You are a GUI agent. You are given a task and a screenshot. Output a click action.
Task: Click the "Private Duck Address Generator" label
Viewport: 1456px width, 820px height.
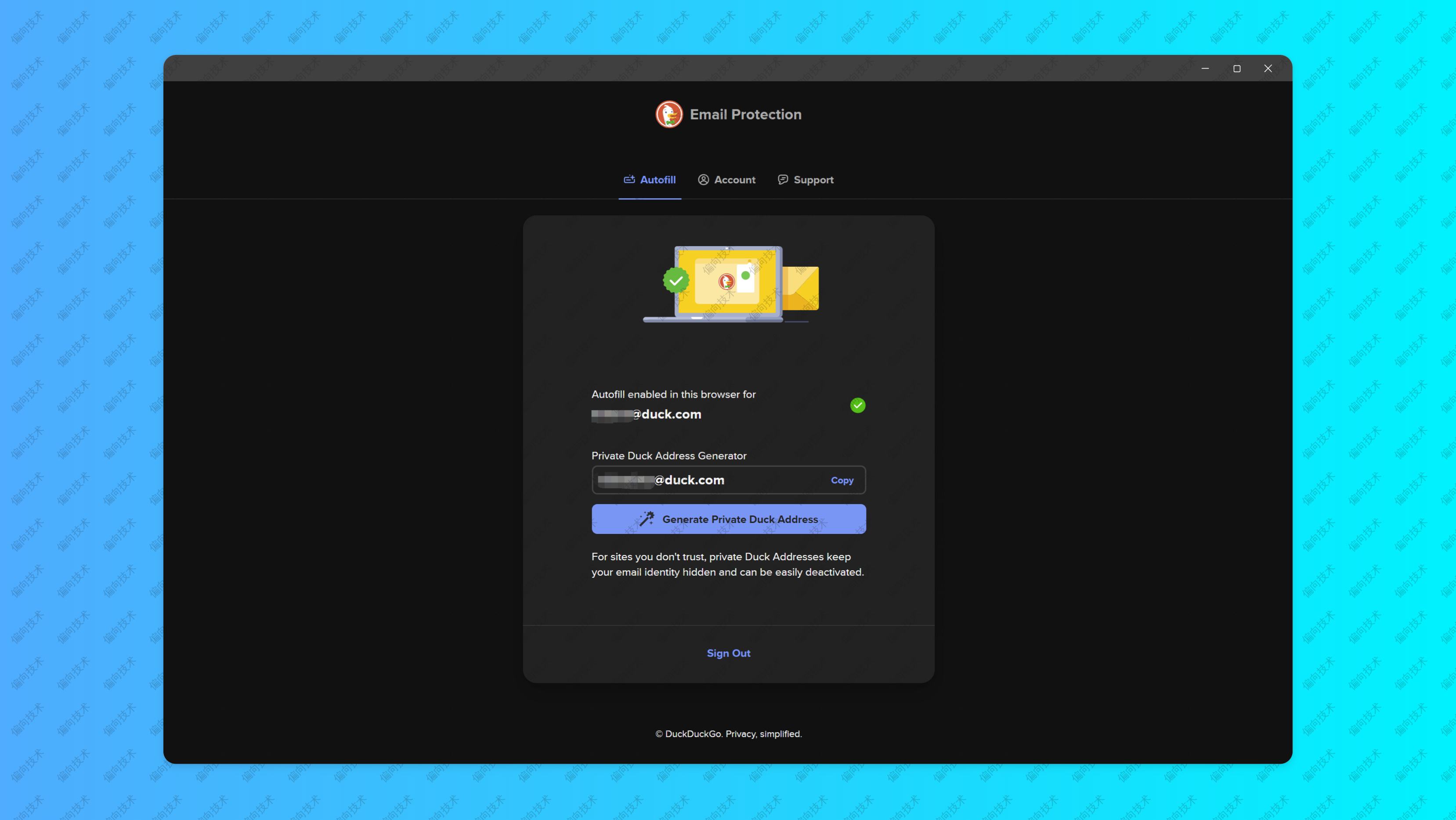(668, 456)
